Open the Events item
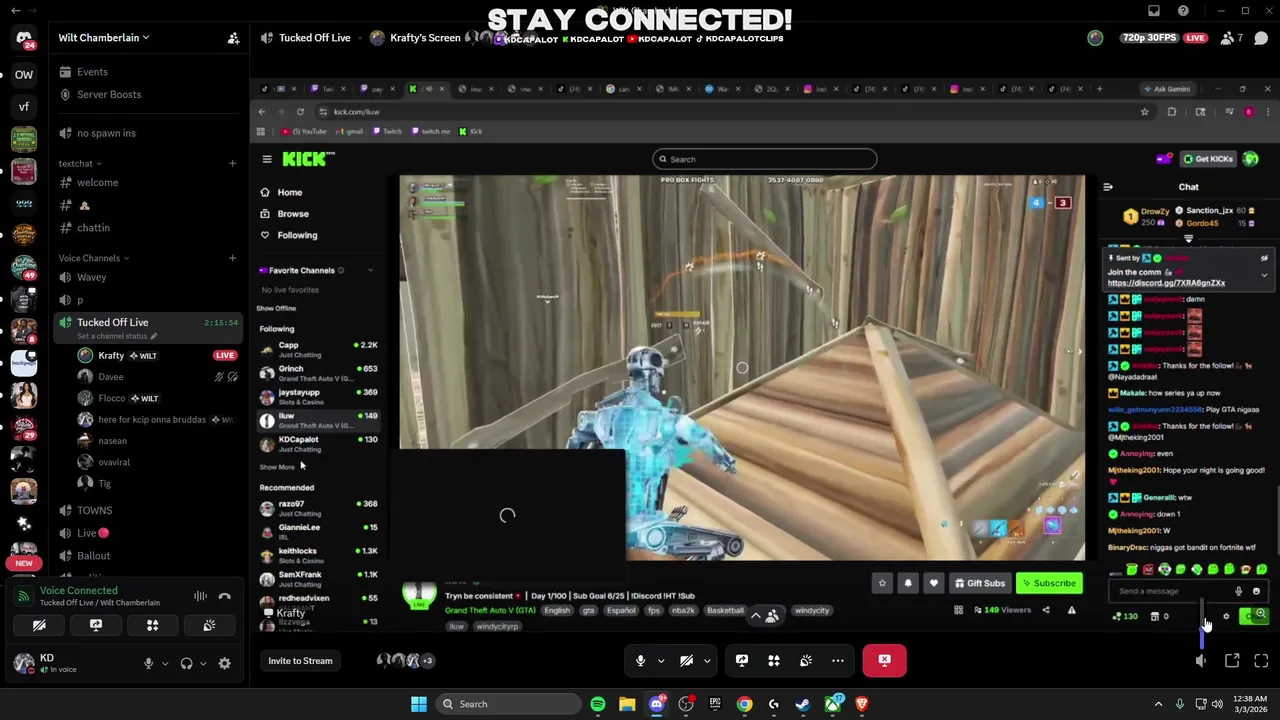This screenshot has height=720, width=1280. pyautogui.click(x=92, y=72)
